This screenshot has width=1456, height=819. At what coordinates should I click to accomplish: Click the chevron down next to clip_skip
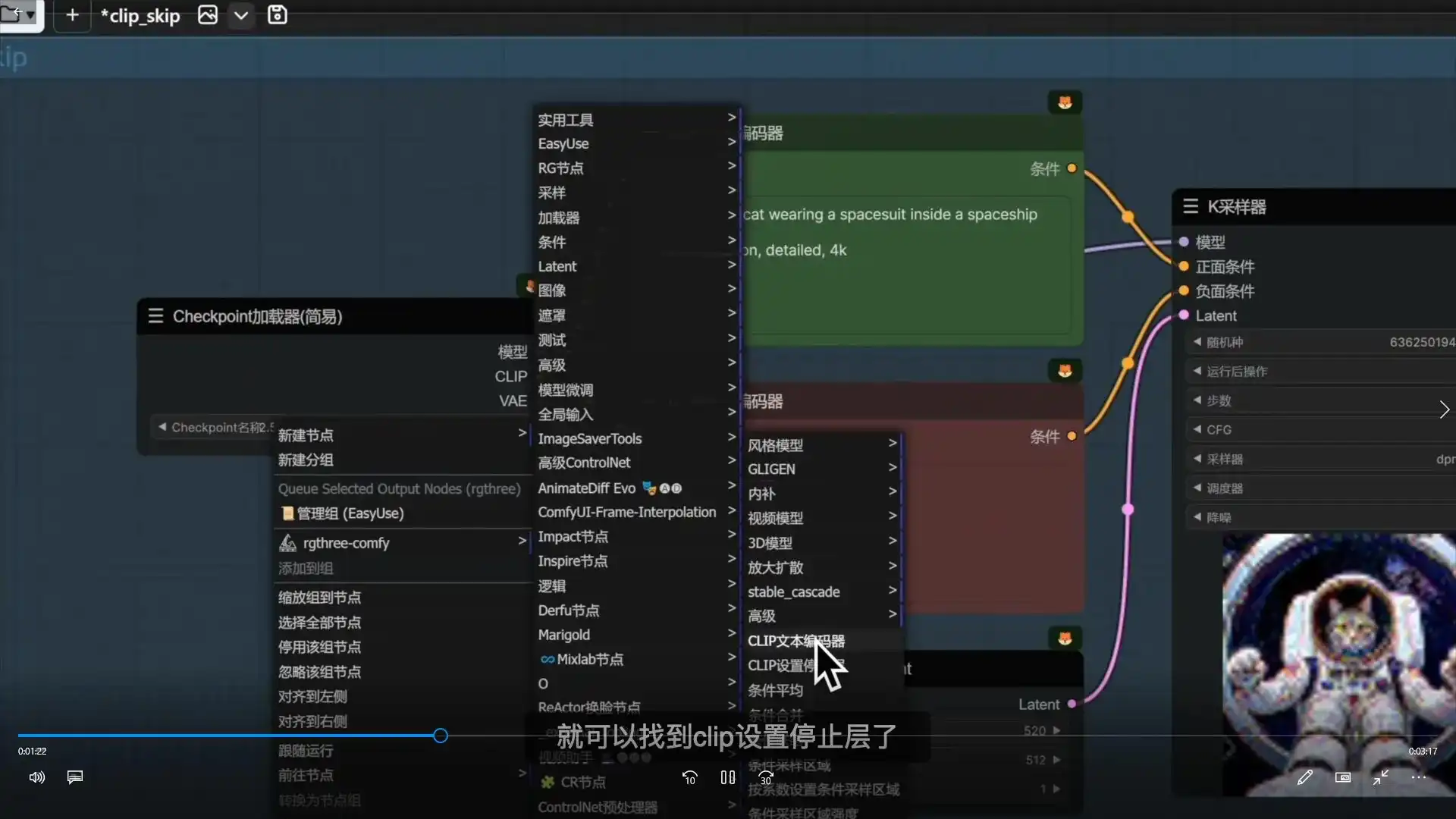click(241, 14)
